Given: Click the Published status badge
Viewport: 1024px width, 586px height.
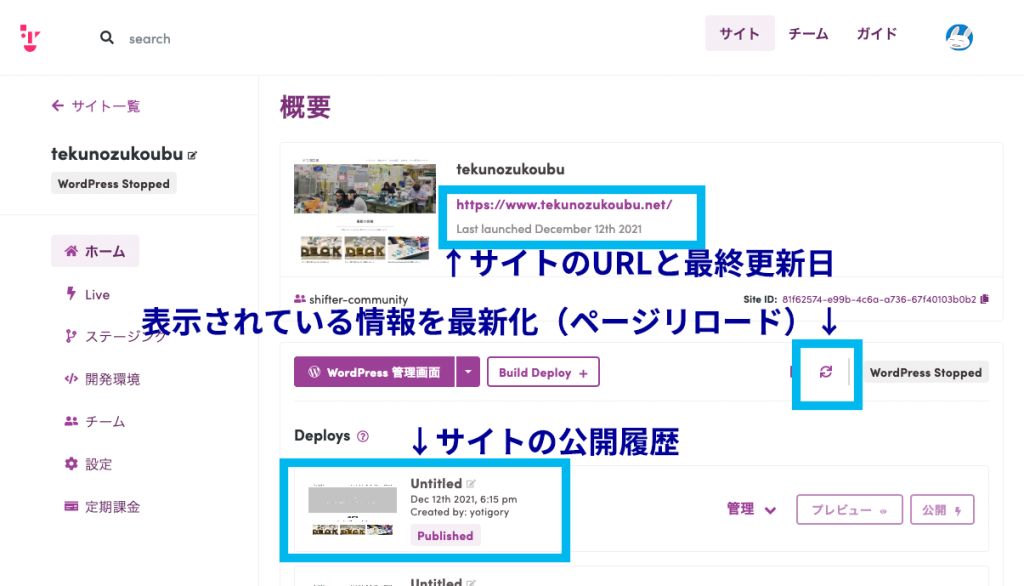Looking at the screenshot, I should click(x=445, y=536).
